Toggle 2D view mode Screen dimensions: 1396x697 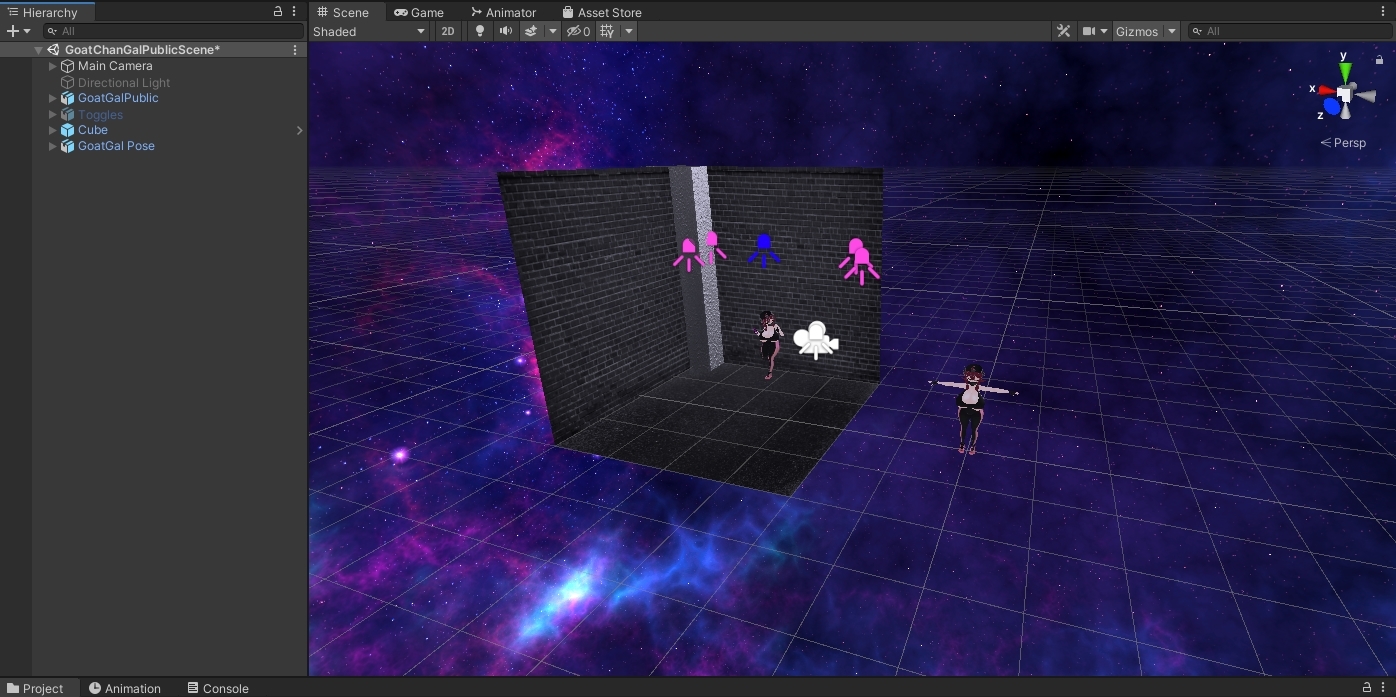click(x=448, y=31)
